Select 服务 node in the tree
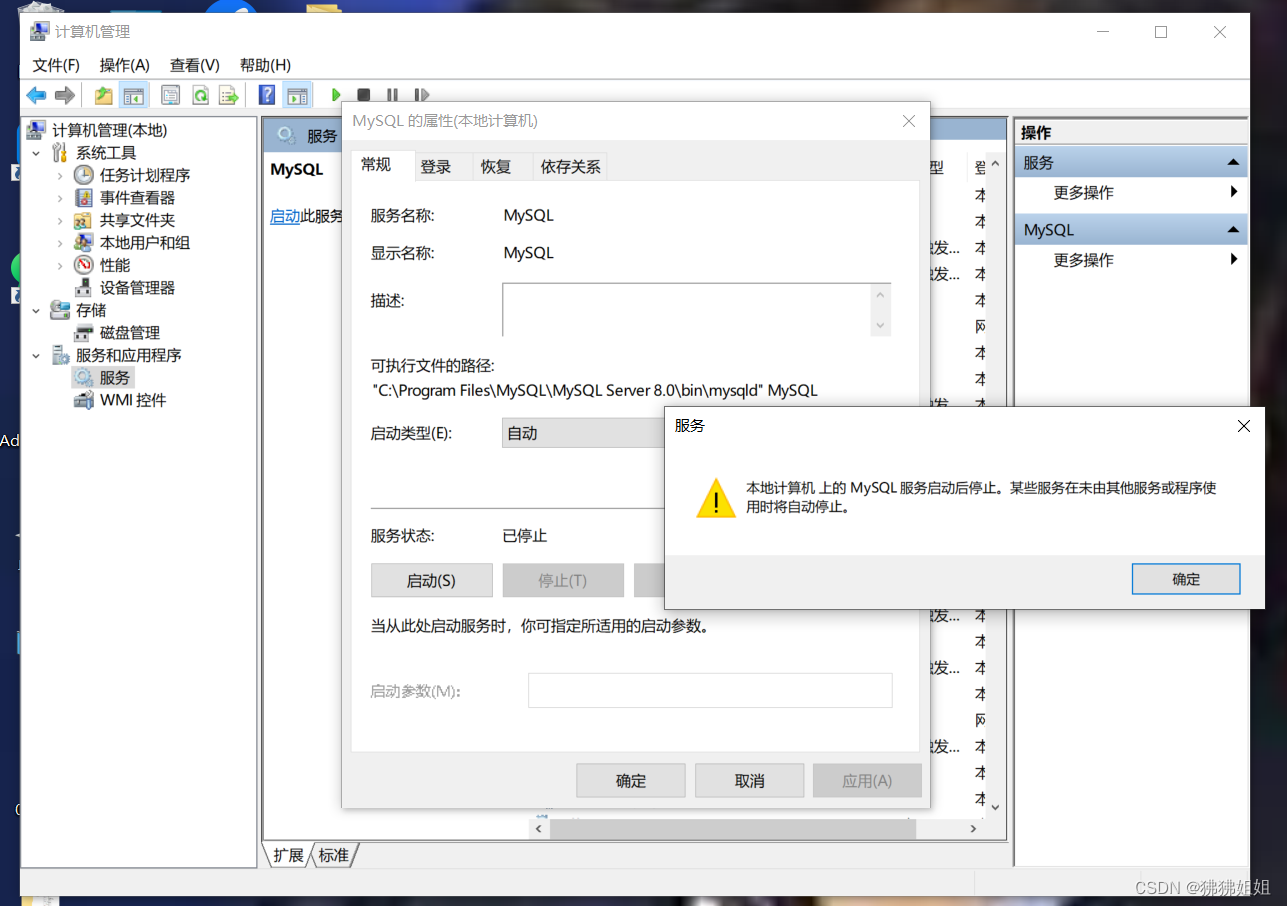The height and width of the screenshot is (906, 1287). tap(115, 378)
